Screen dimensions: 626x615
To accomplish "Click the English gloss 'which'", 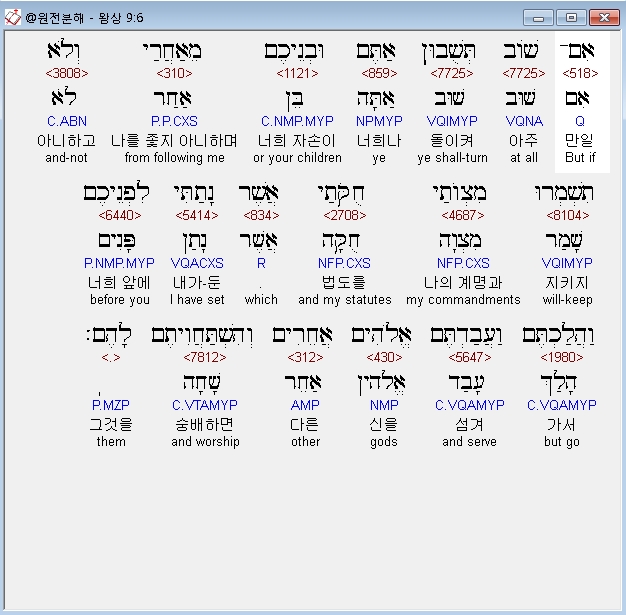I will pyautogui.click(x=261, y=300).
